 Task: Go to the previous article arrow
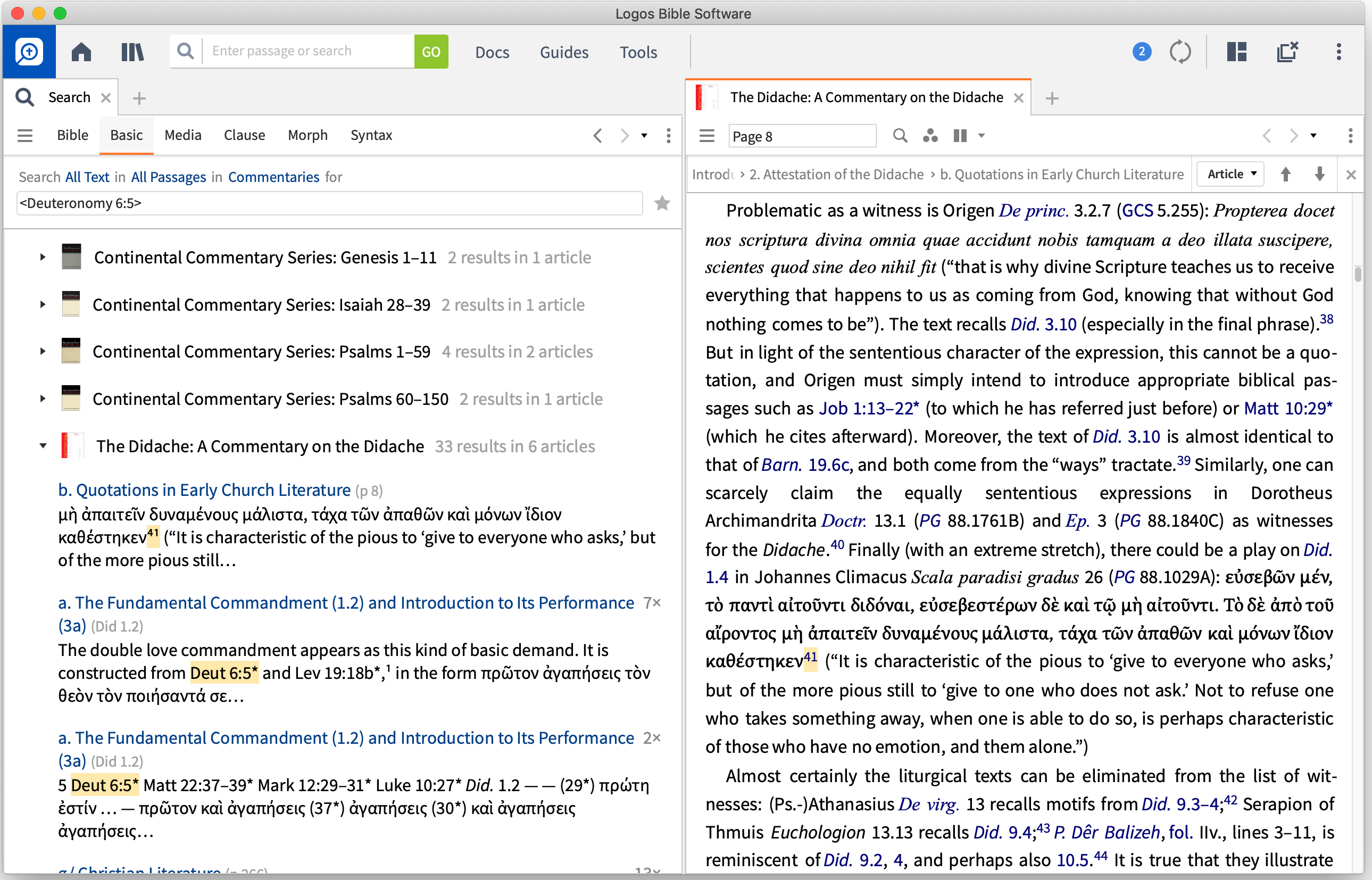(1286, 175)
